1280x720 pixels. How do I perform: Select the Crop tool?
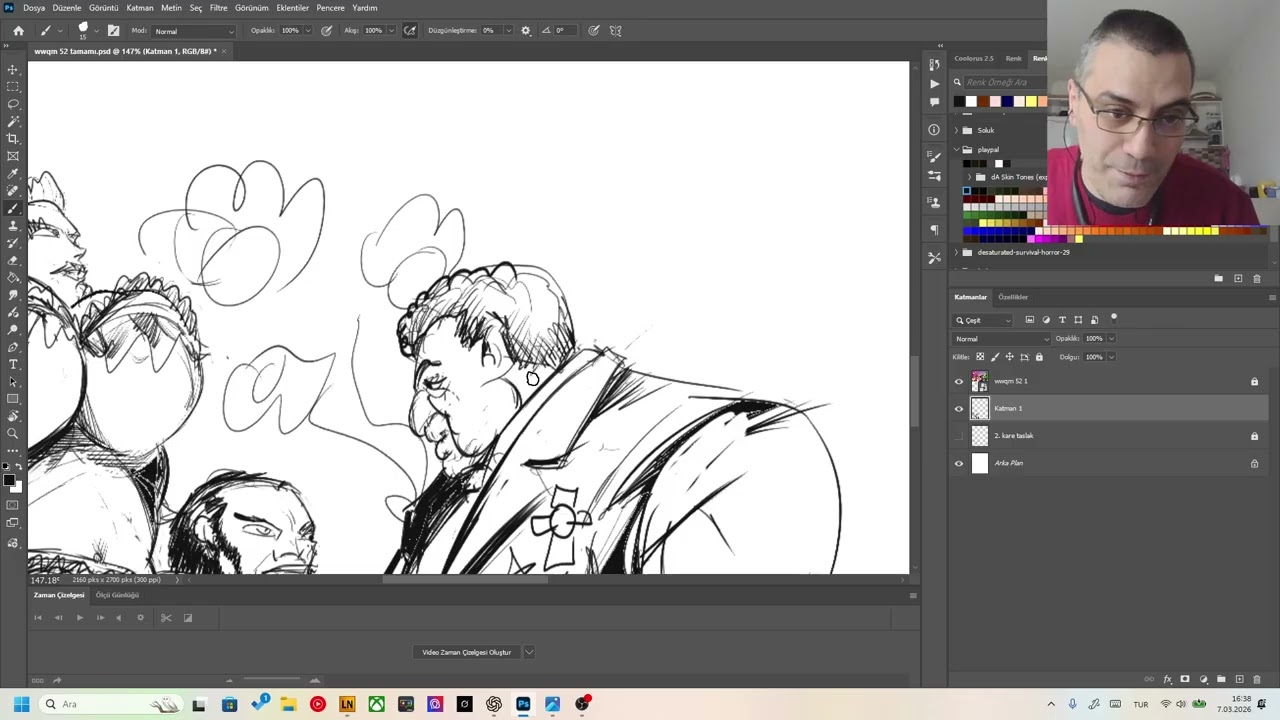(13, 138)
